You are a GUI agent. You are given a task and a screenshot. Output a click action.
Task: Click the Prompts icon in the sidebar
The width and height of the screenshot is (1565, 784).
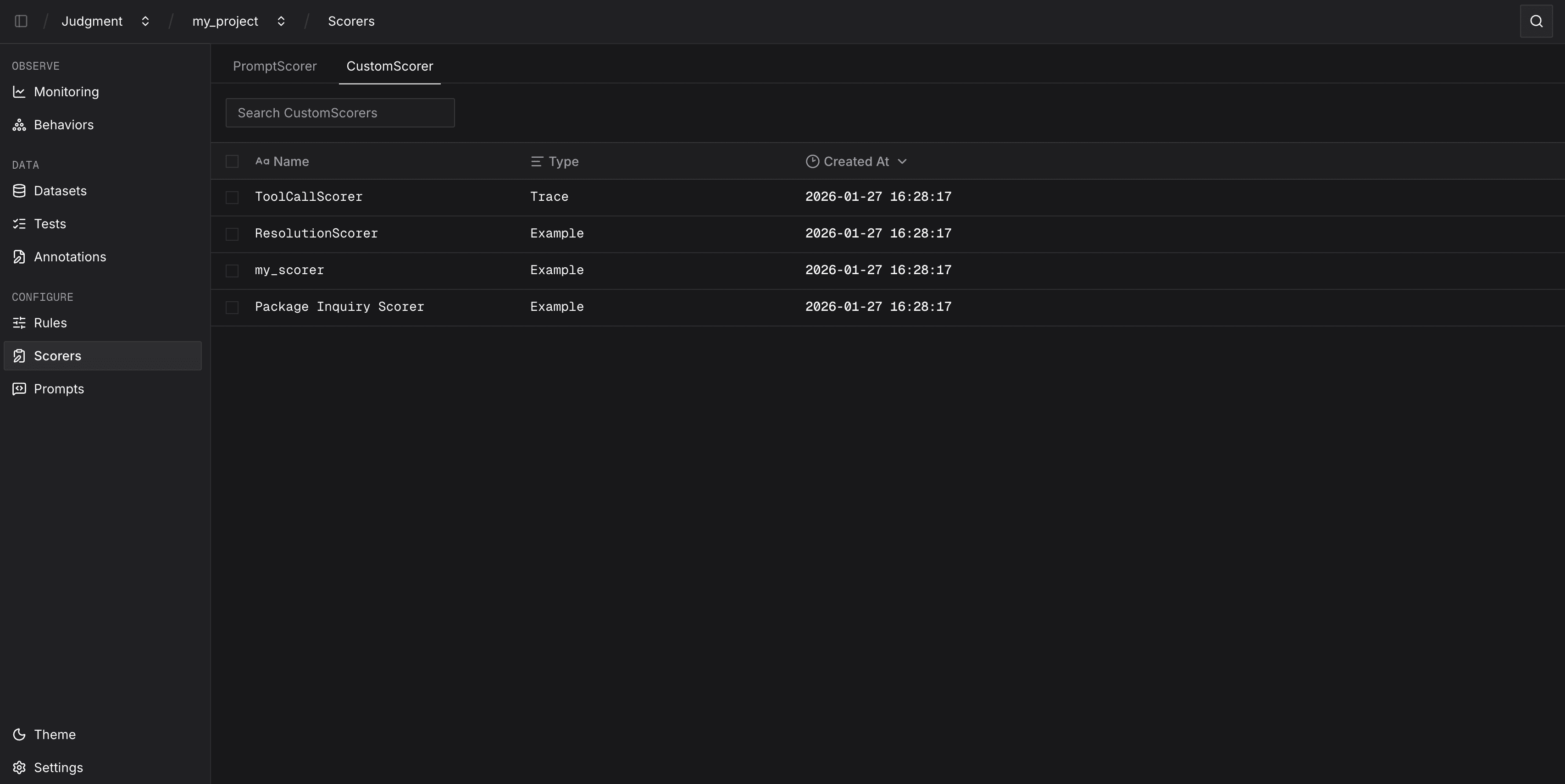pyautogui.click(x=19, y=389)
